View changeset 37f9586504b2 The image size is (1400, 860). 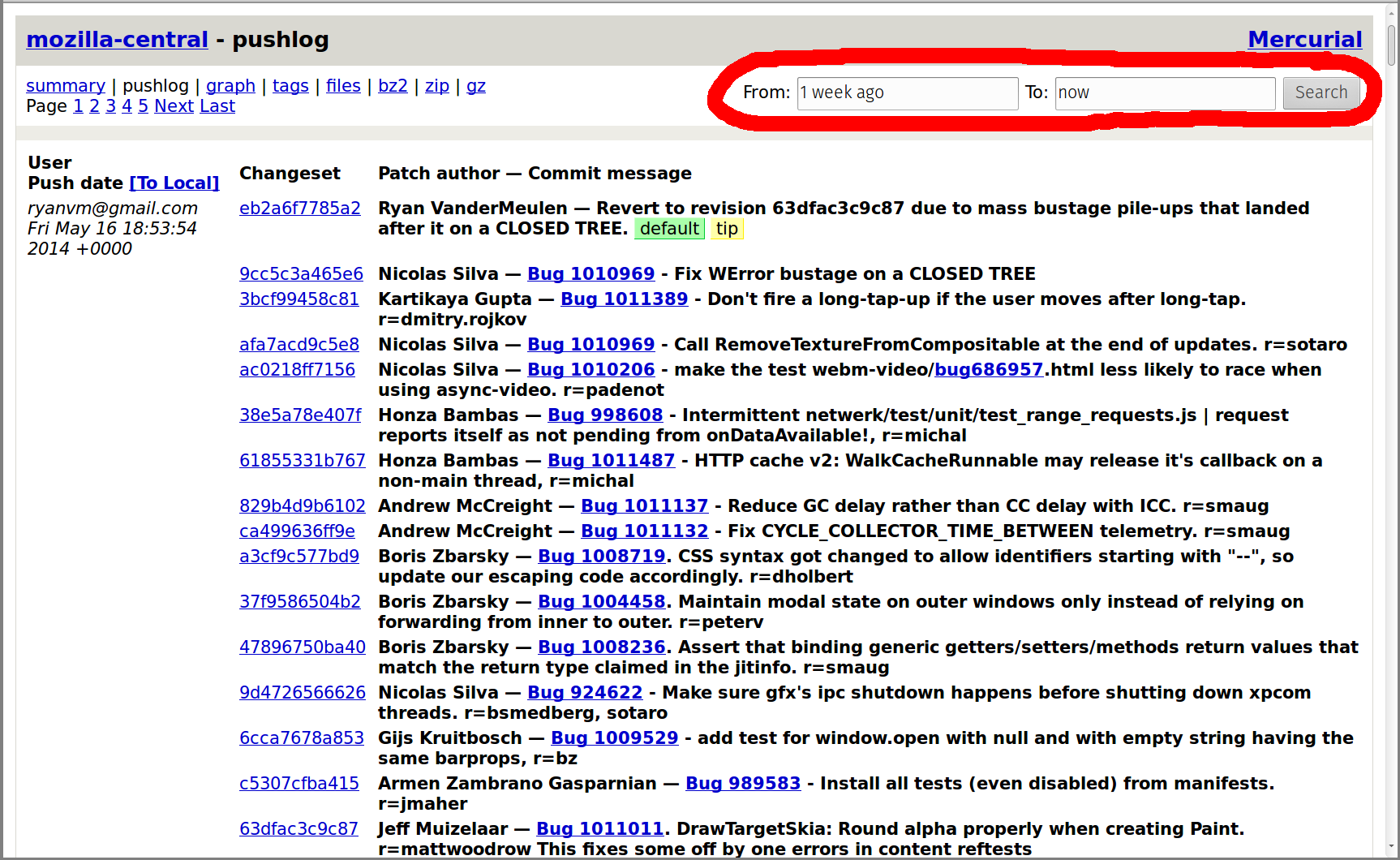pyautogui.click(x=300, y=602)
